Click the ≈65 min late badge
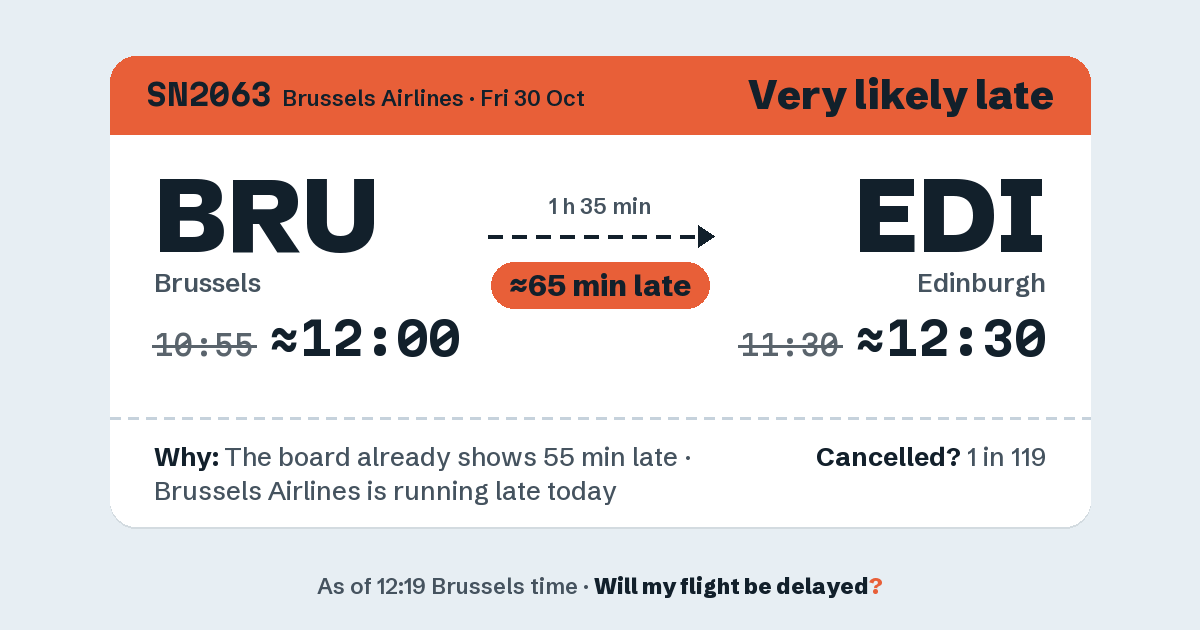Viewport: 1200px width, 630px height. [x=600, y=286]
